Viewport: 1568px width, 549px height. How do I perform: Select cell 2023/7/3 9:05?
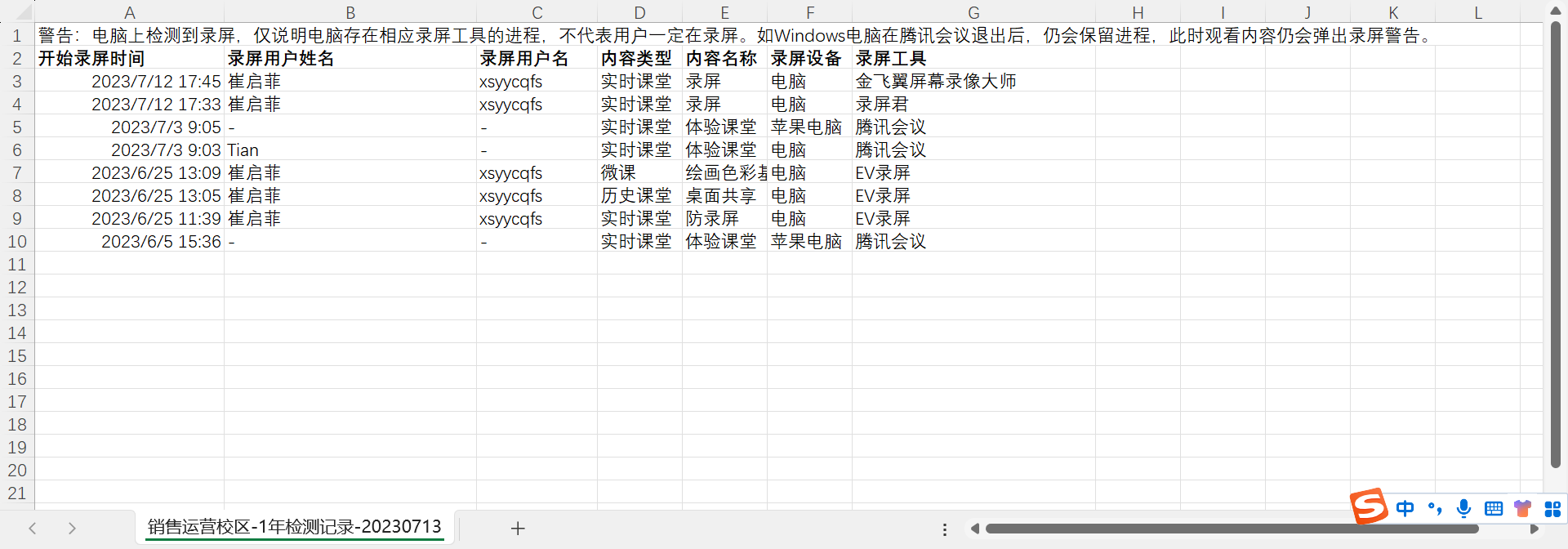point(129,127)
